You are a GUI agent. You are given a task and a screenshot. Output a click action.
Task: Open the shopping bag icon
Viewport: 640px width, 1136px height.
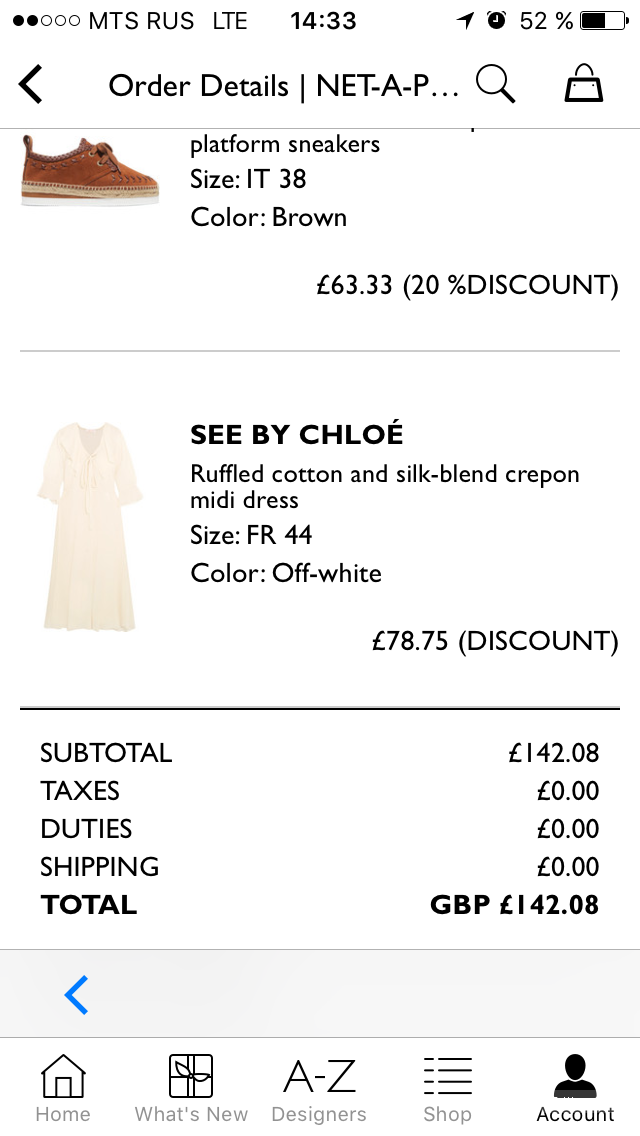click(584, 83)
